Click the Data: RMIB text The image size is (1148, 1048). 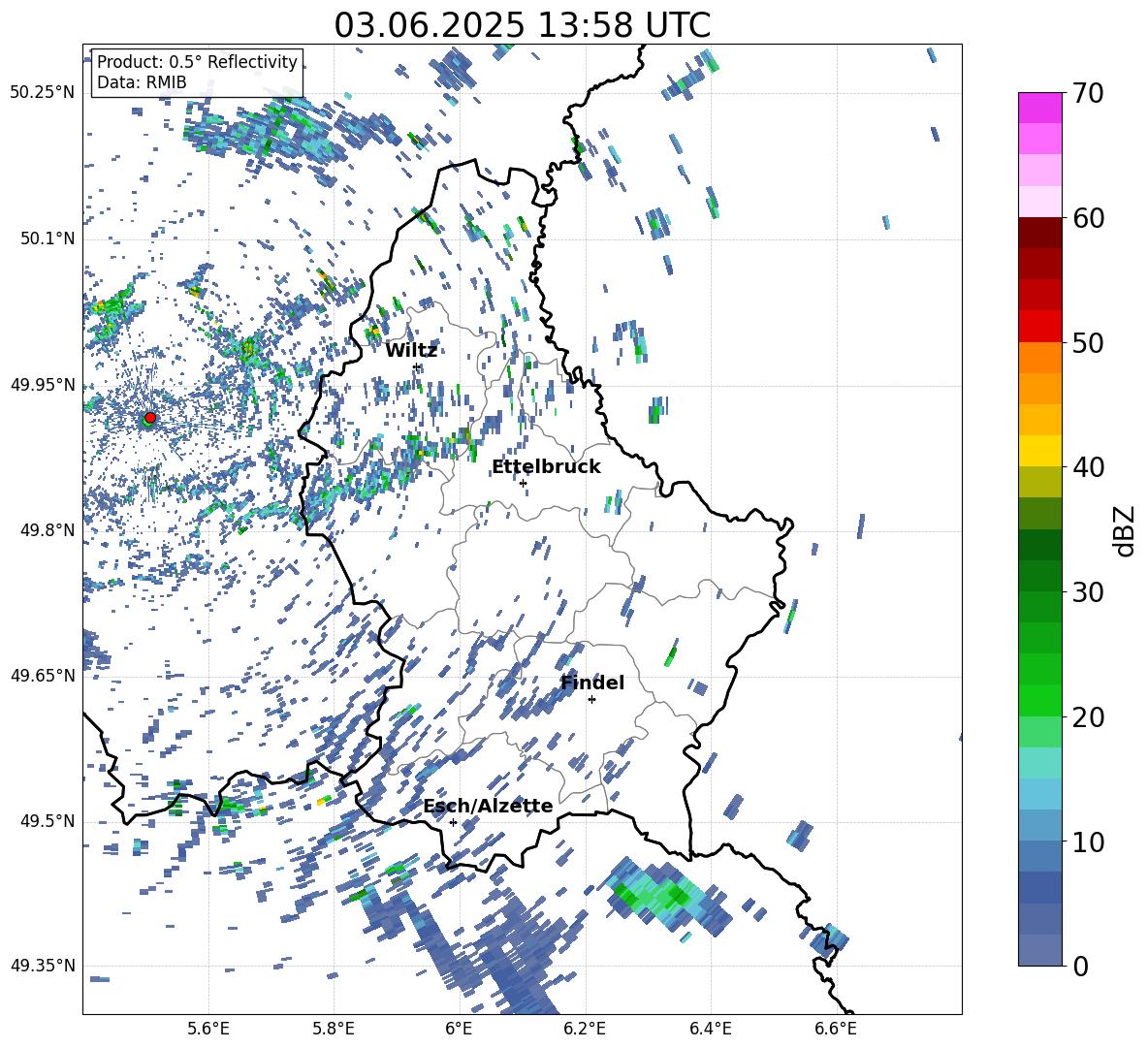(142, 82)
